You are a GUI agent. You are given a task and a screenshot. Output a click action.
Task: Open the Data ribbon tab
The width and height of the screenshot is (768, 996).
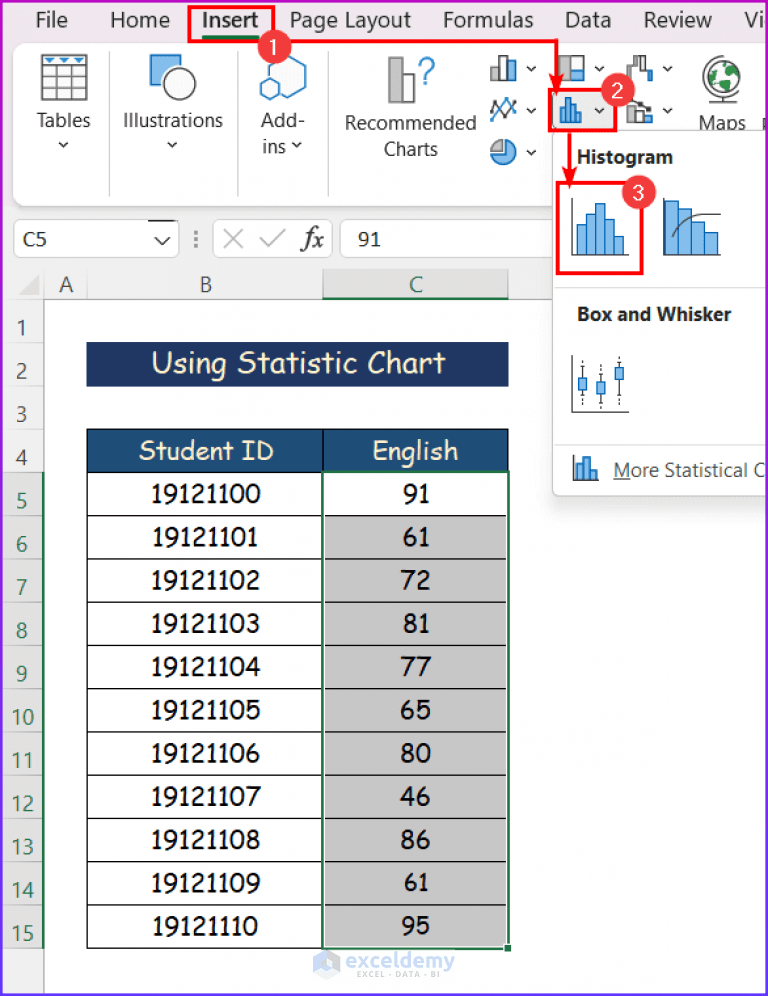(588, 20)
